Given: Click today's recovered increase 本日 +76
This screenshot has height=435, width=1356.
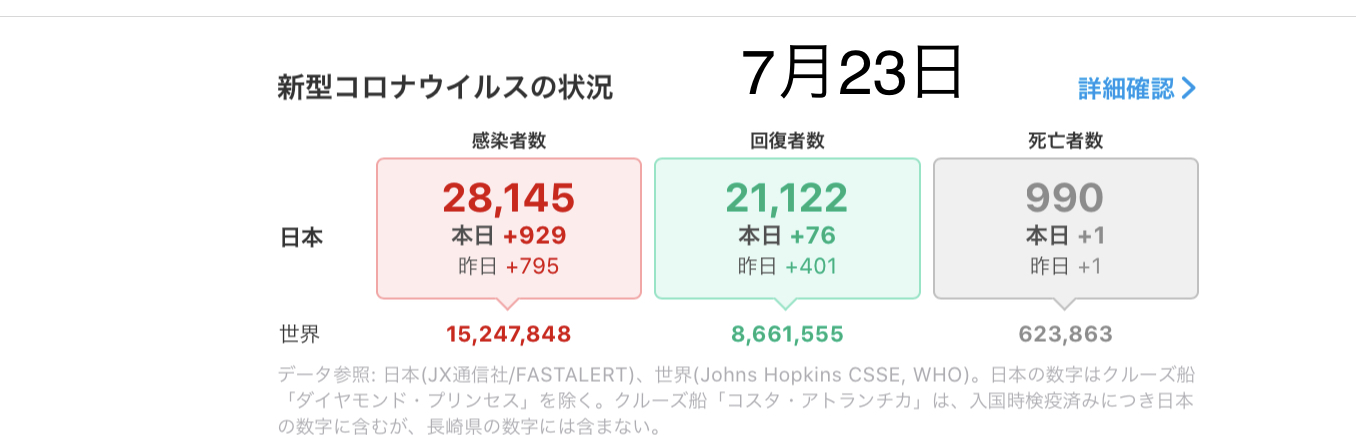Looking at the screenshot, I should click(787, 236).
